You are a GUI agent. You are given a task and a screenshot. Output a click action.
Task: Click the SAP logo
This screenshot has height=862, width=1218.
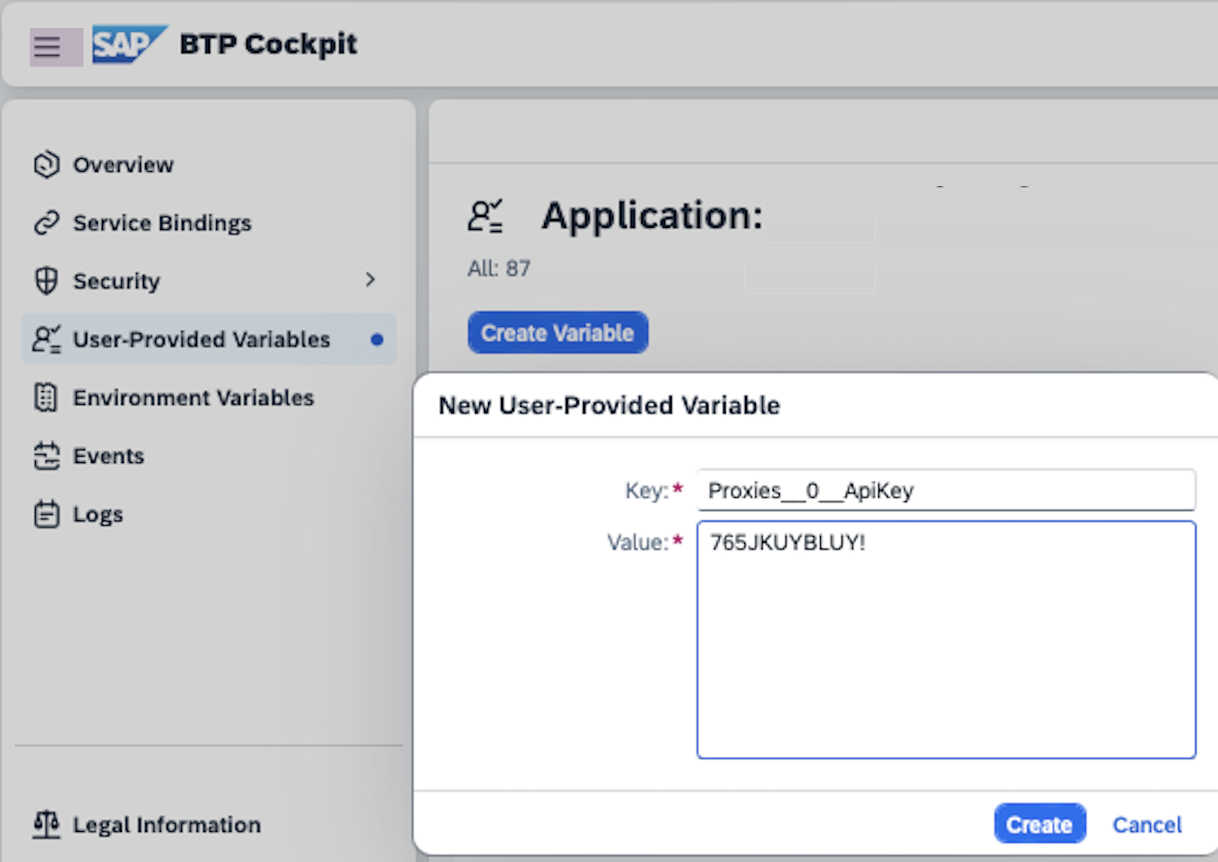(130, 45)
